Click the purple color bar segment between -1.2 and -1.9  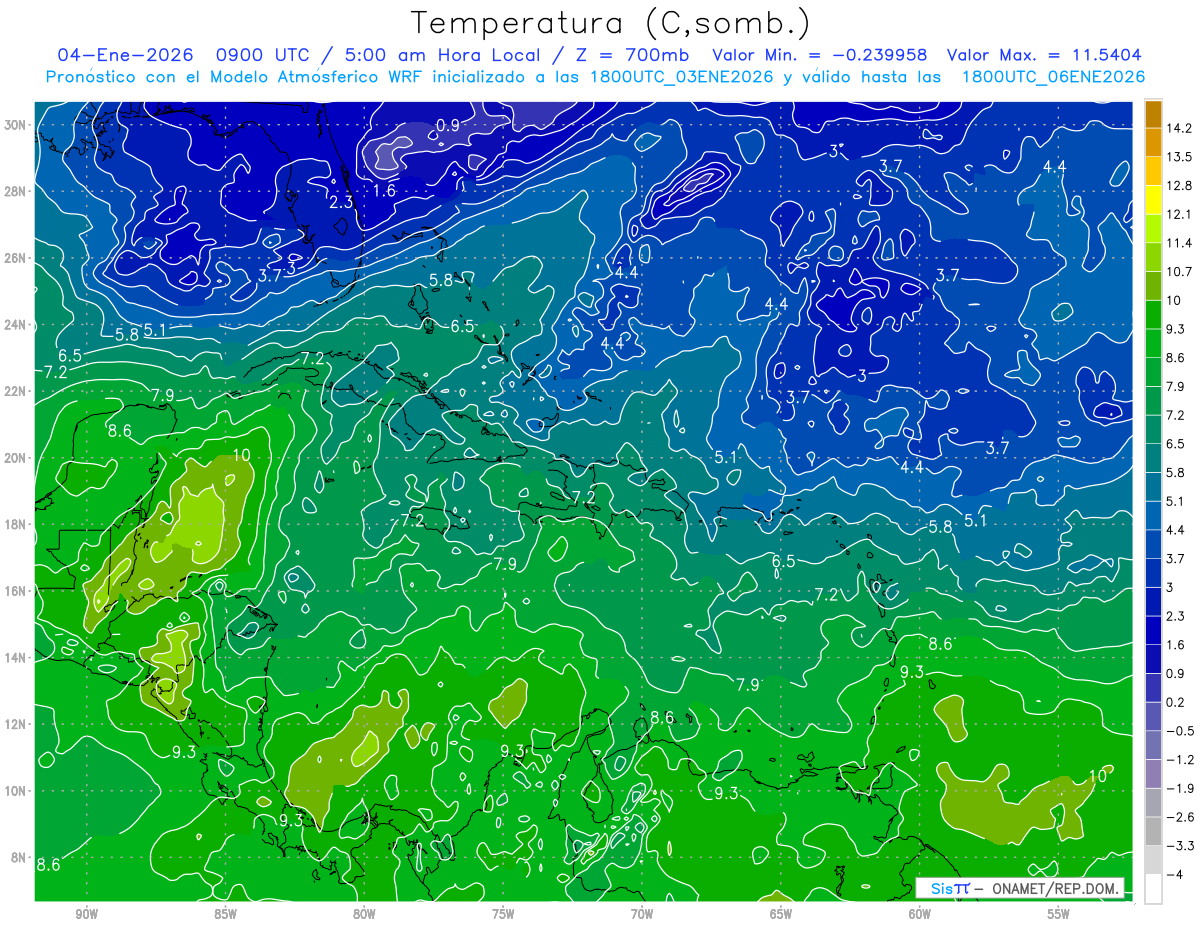click(1153, 774)
